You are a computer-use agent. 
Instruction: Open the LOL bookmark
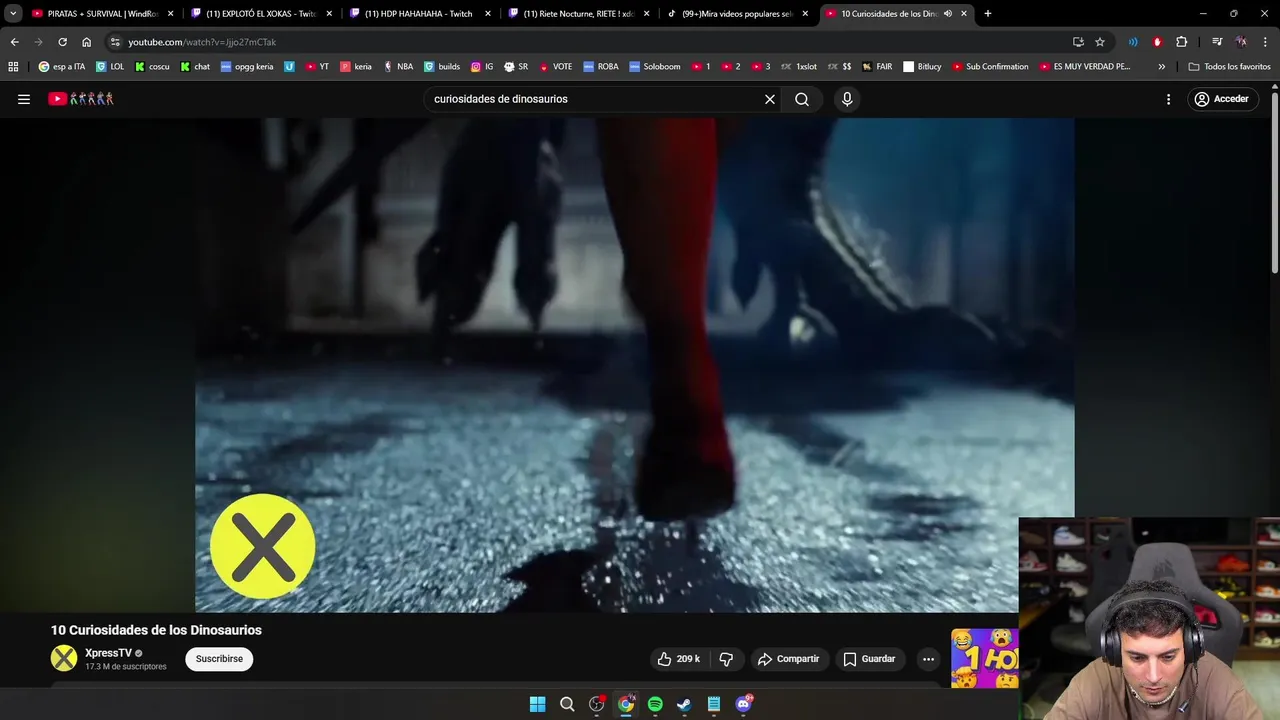pyautogui.click(x=110, y=67)
